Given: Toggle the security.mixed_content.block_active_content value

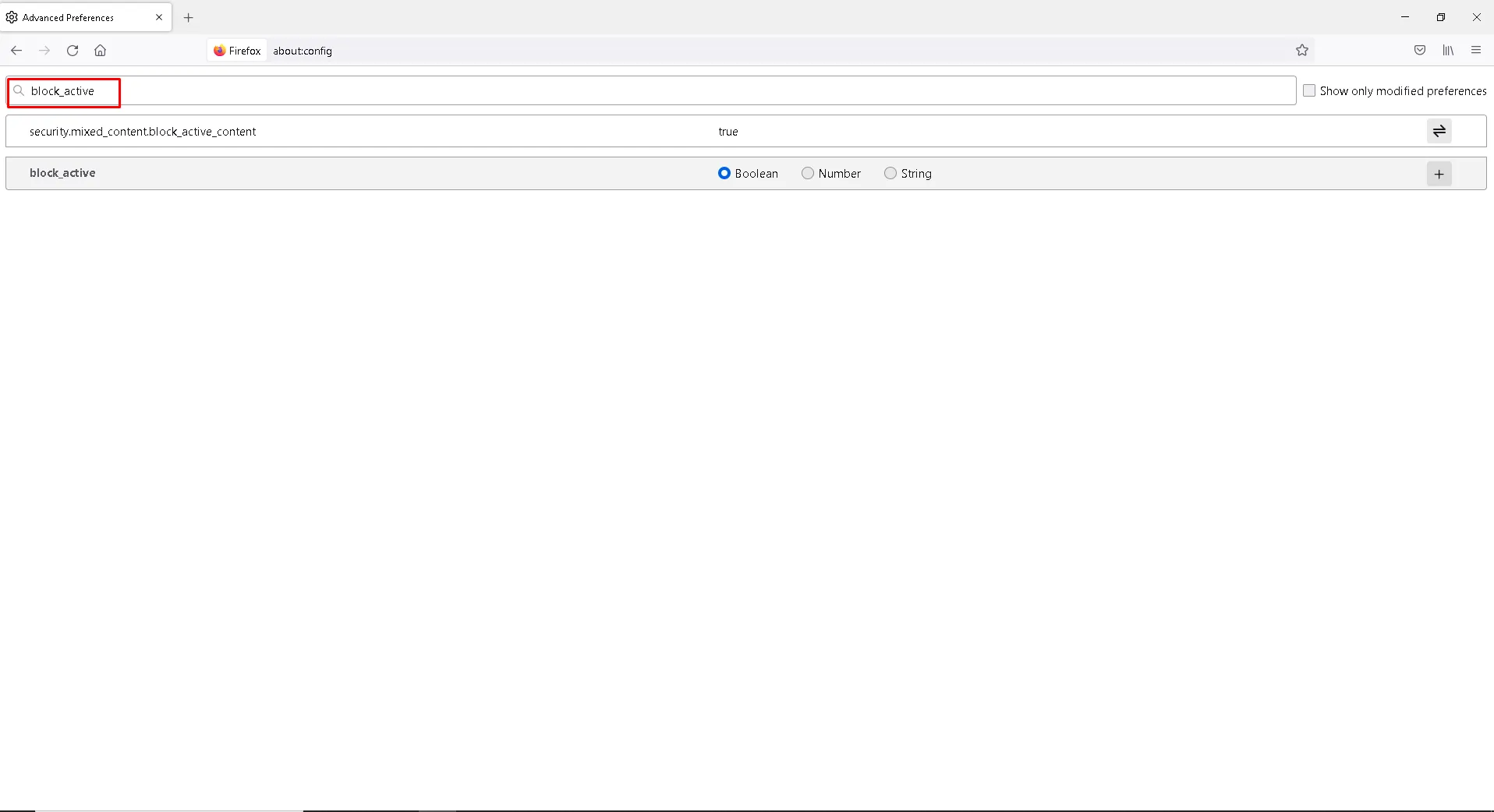Looking at the screenshot, I should coord(1439,131).
